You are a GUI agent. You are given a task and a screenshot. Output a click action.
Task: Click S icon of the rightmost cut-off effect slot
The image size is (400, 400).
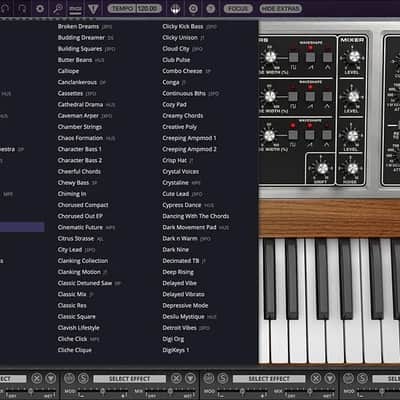362,378
